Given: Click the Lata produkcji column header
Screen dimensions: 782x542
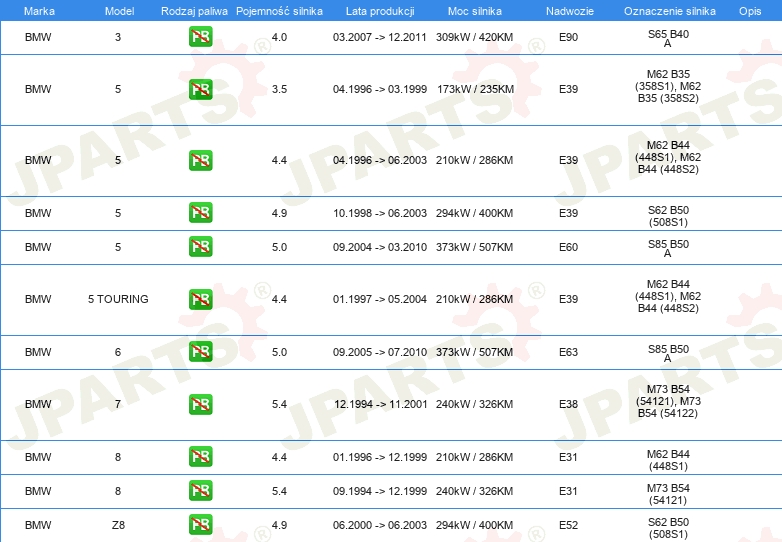Looking at the screenshot, I should (380, 11).
